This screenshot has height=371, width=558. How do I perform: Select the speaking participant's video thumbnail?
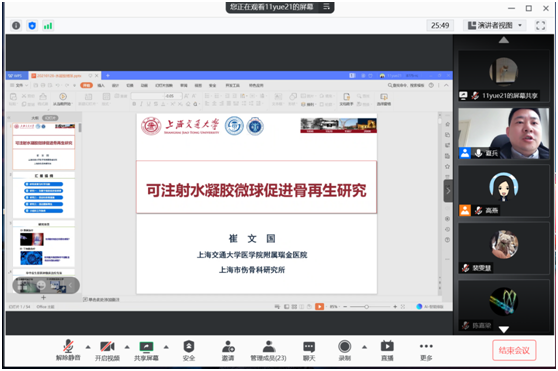(504, 133)
